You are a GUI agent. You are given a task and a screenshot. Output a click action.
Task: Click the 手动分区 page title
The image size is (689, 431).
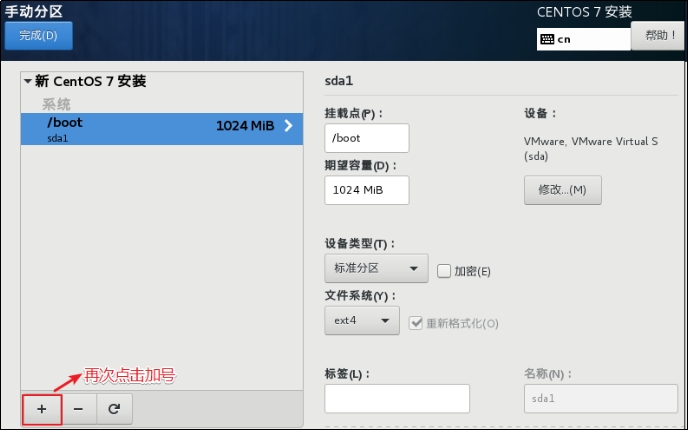tap(34, 11)
